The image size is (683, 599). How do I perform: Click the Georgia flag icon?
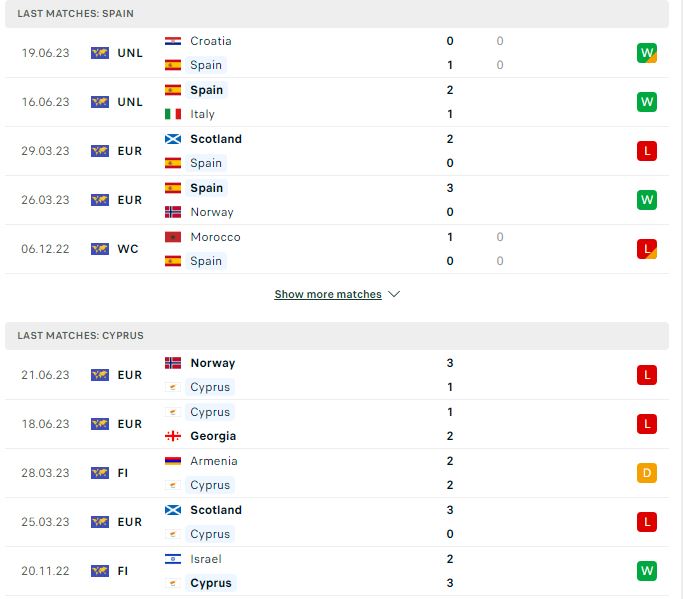pos(173,436)
